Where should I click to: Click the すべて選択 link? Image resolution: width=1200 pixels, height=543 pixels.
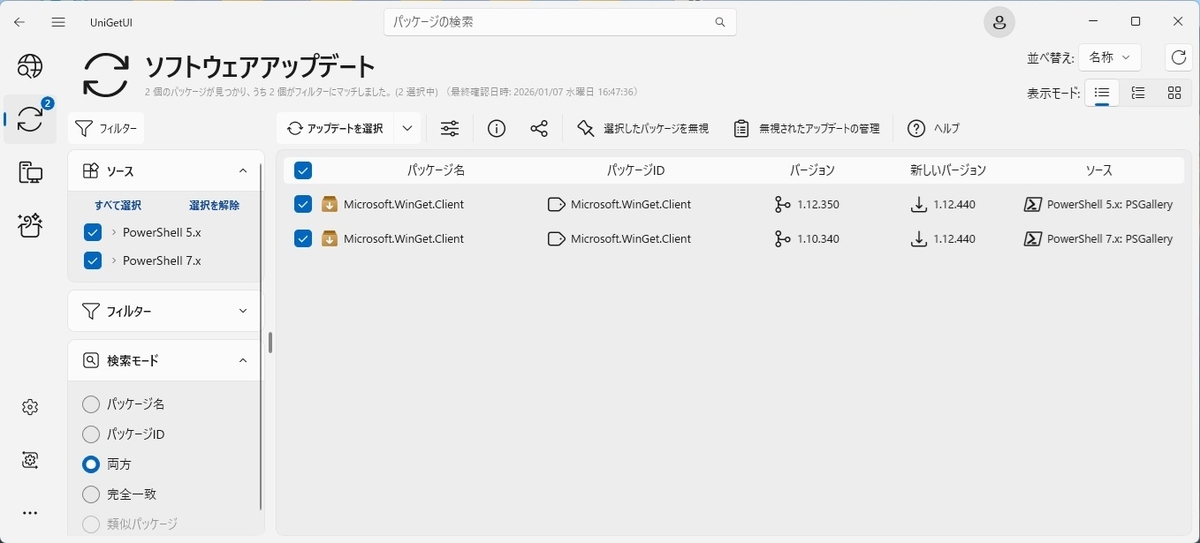[118, 205]
